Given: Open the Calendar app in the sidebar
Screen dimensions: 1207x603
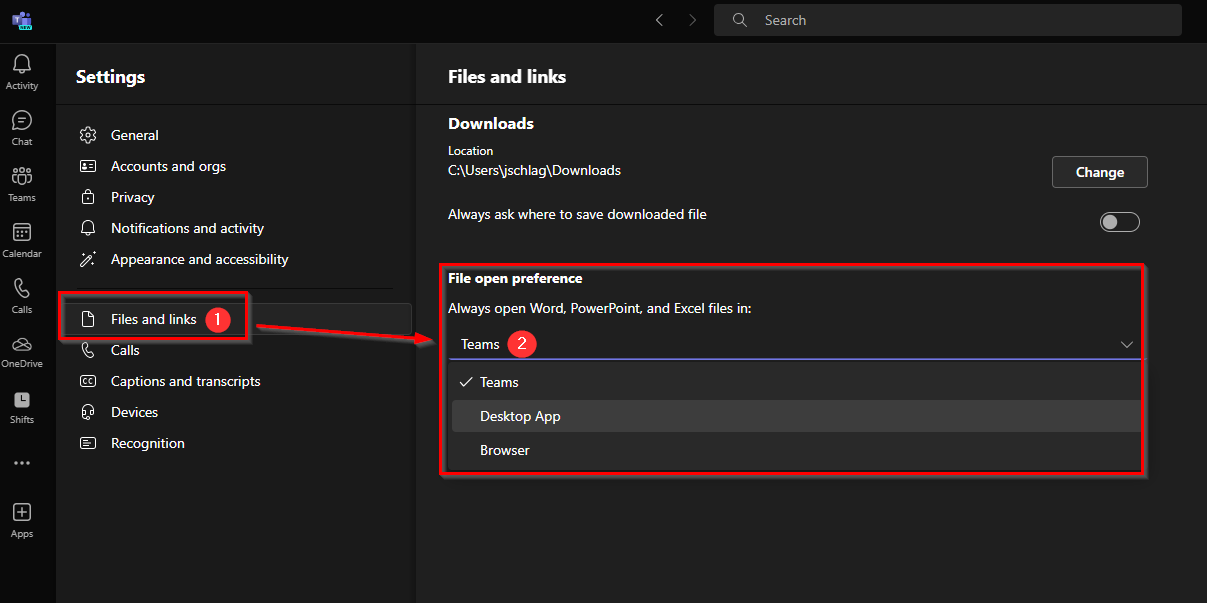Looking at the screenshot, I should coord(22,240).
